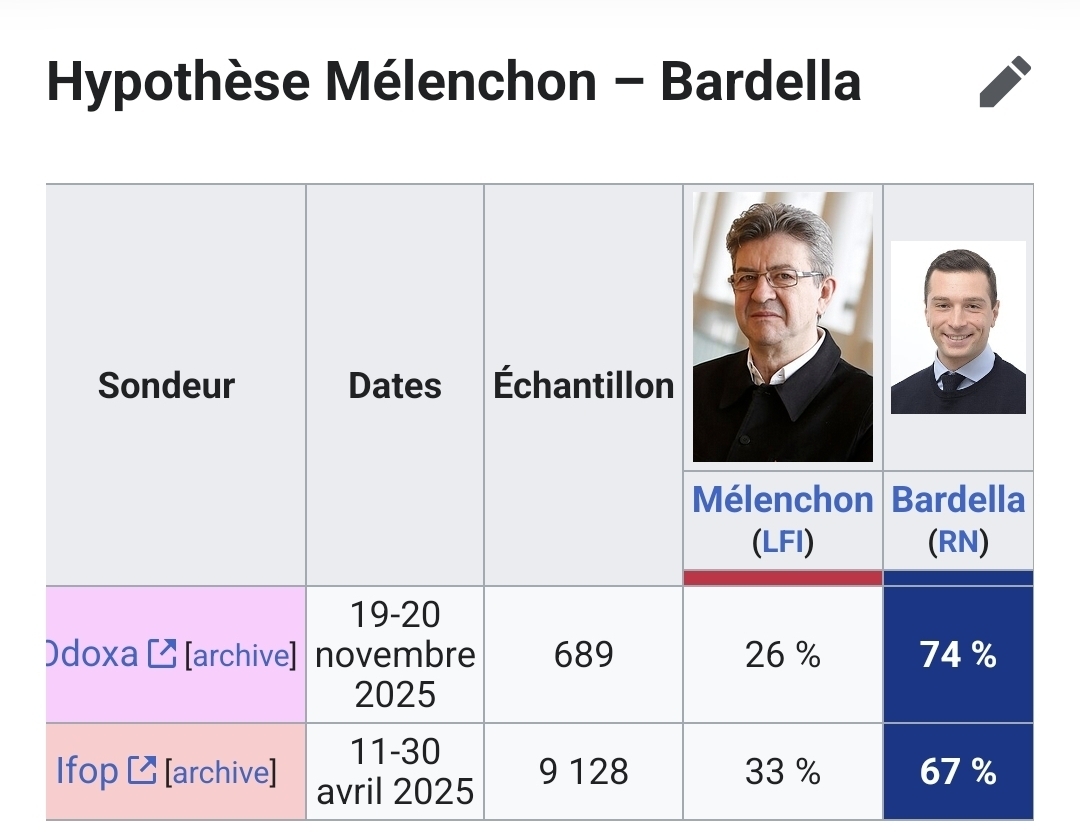Click the external link icon next to Ifop
The width and height of the screenshot is (1080, 840).
tap(142, 771)
